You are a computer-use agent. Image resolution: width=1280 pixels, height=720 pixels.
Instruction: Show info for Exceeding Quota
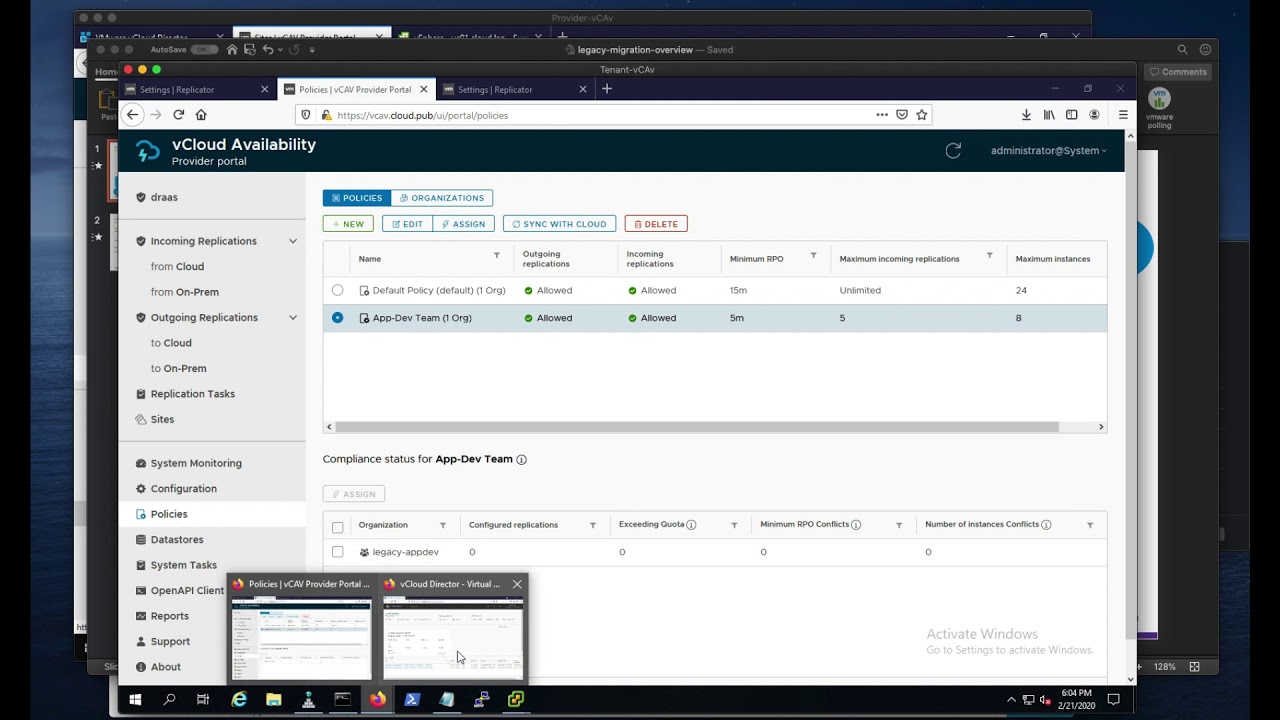point(691,525)
